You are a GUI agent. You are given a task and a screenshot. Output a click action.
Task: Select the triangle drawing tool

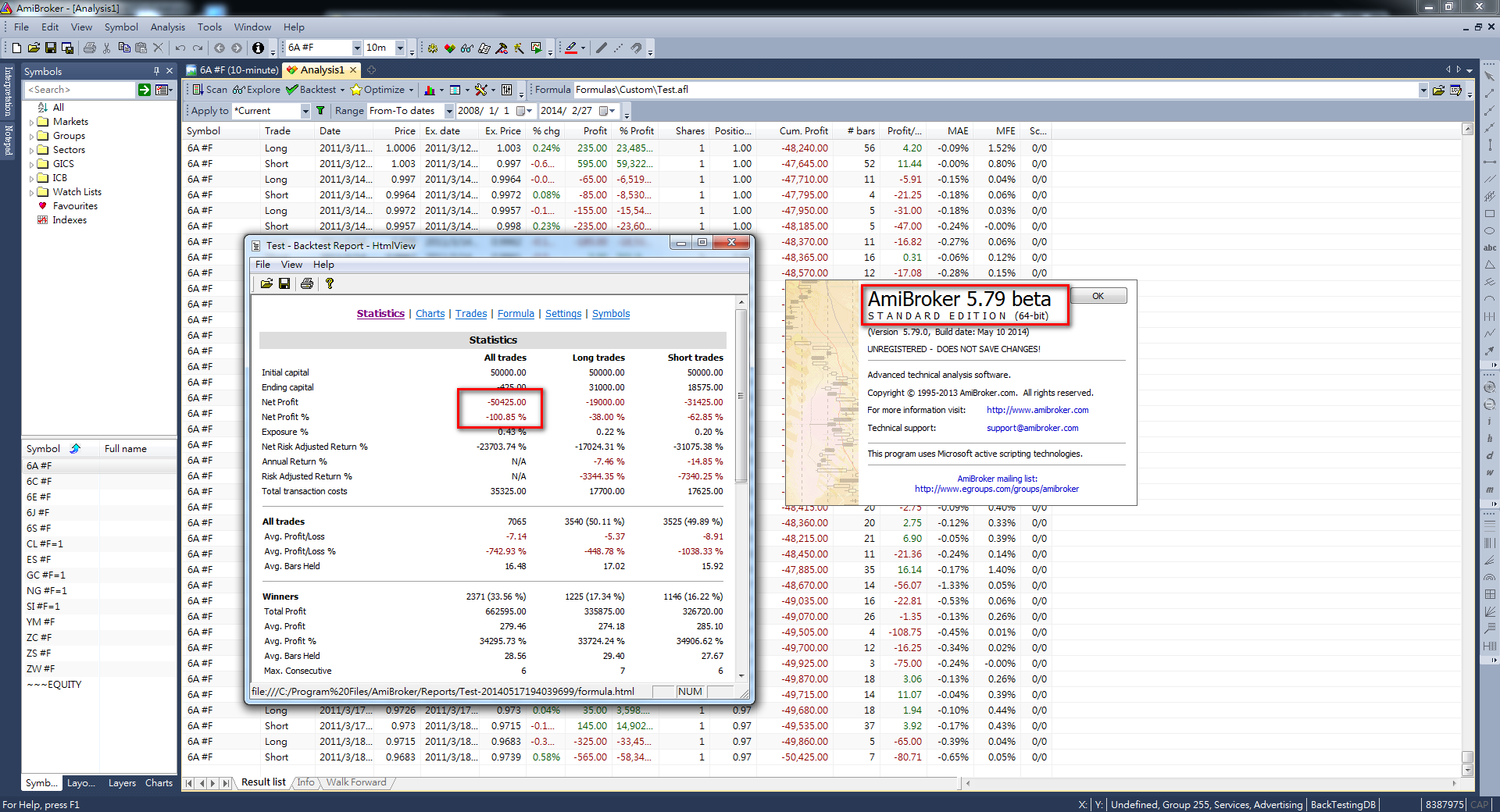click(x=1490, y=265)
